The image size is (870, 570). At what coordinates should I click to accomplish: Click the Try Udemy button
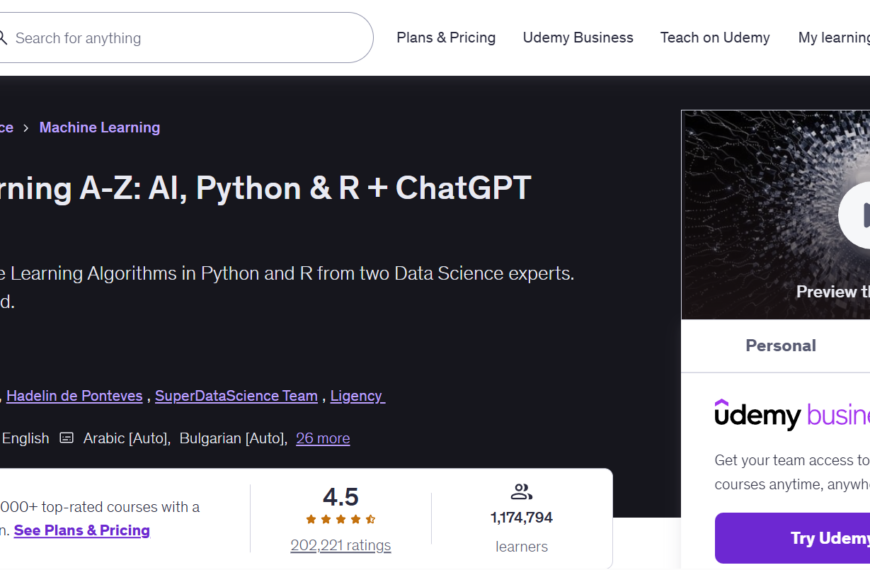[x=792, y=538]
